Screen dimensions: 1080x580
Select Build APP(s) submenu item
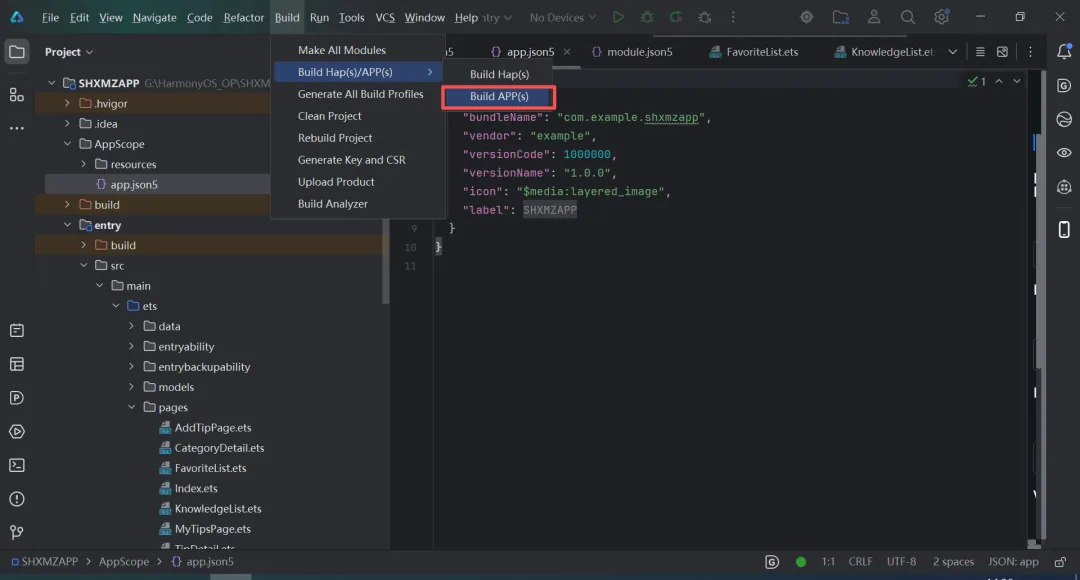[x=499, y=96]
